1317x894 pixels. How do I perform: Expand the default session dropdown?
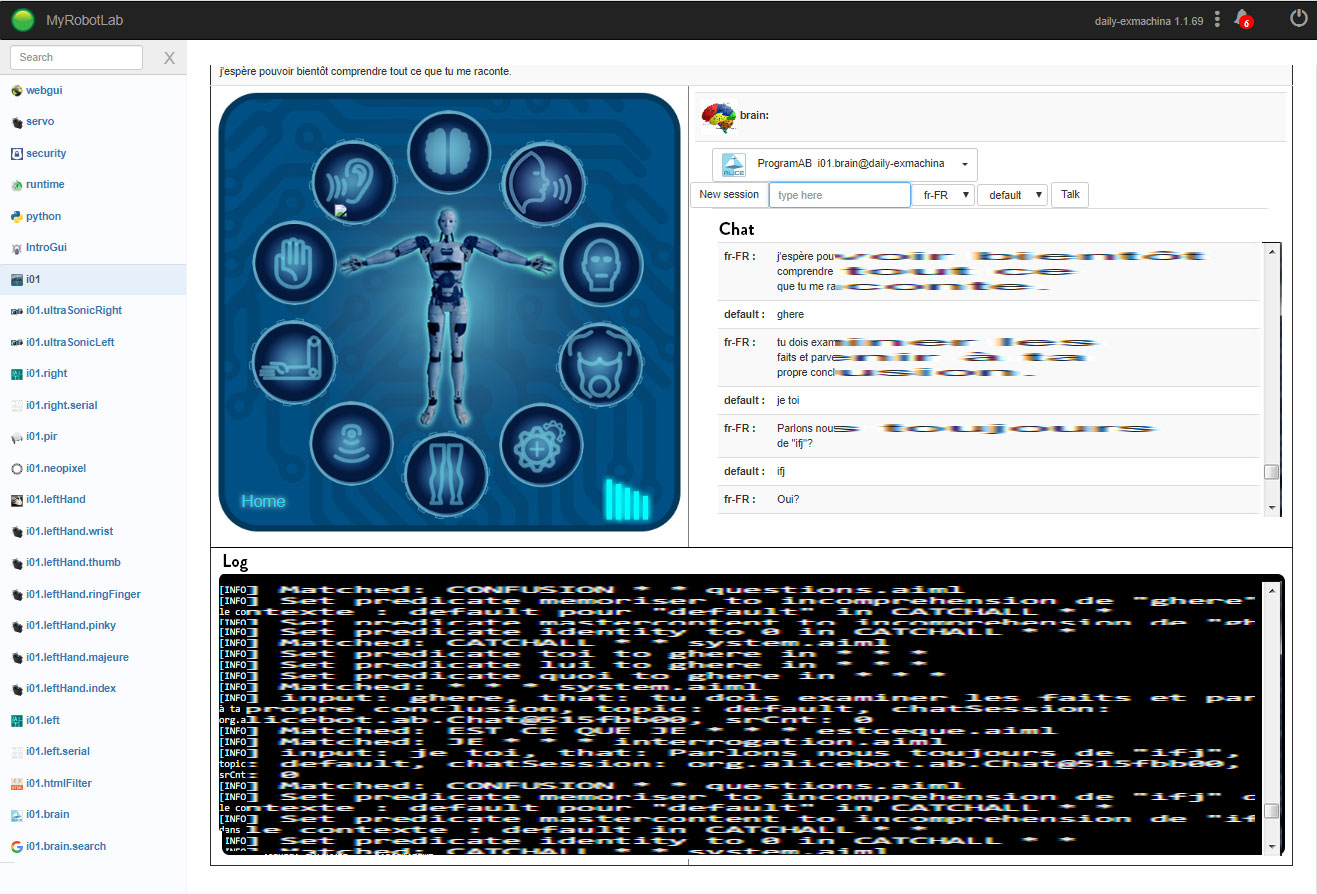pos(1012,195)
